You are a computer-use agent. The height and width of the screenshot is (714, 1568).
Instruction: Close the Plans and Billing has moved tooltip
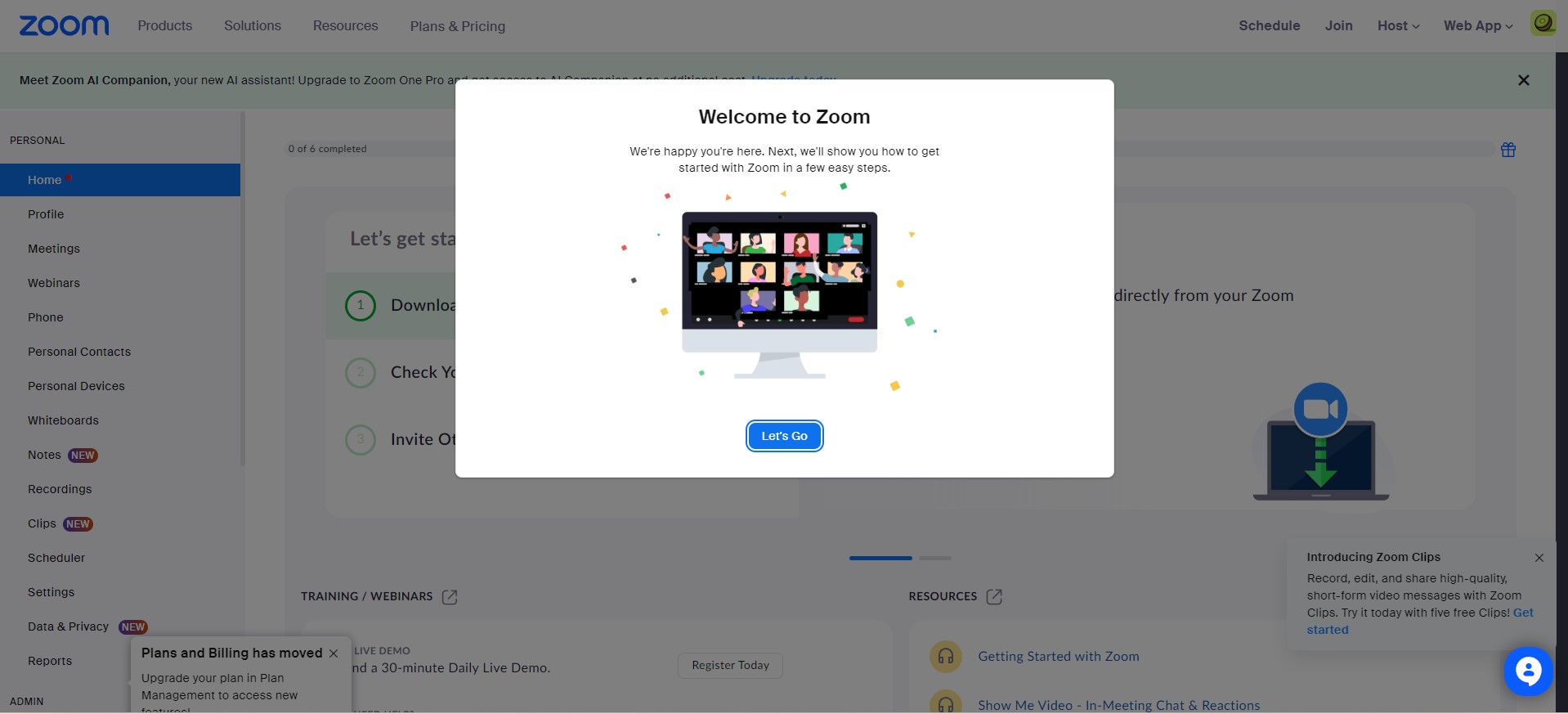coord(334,653)
